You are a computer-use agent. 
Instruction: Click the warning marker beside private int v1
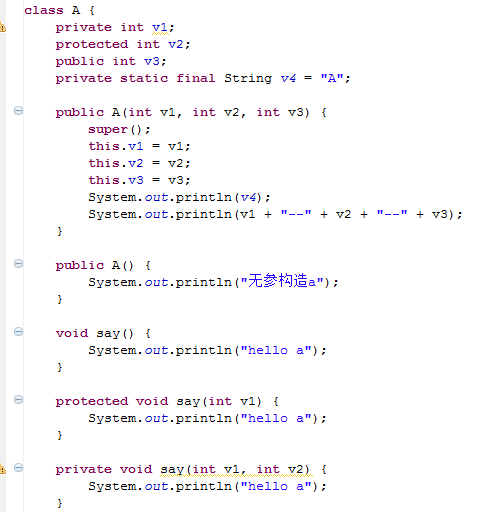pyautogui.click(x=2, y=27)
